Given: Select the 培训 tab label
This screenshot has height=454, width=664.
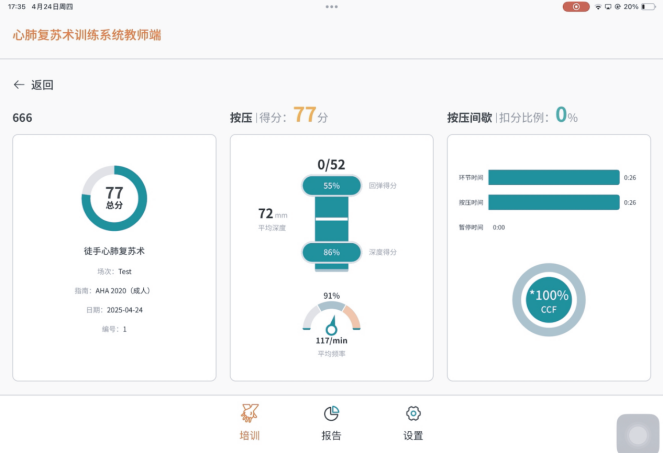Looking at the screenshot, I should 249,435.
